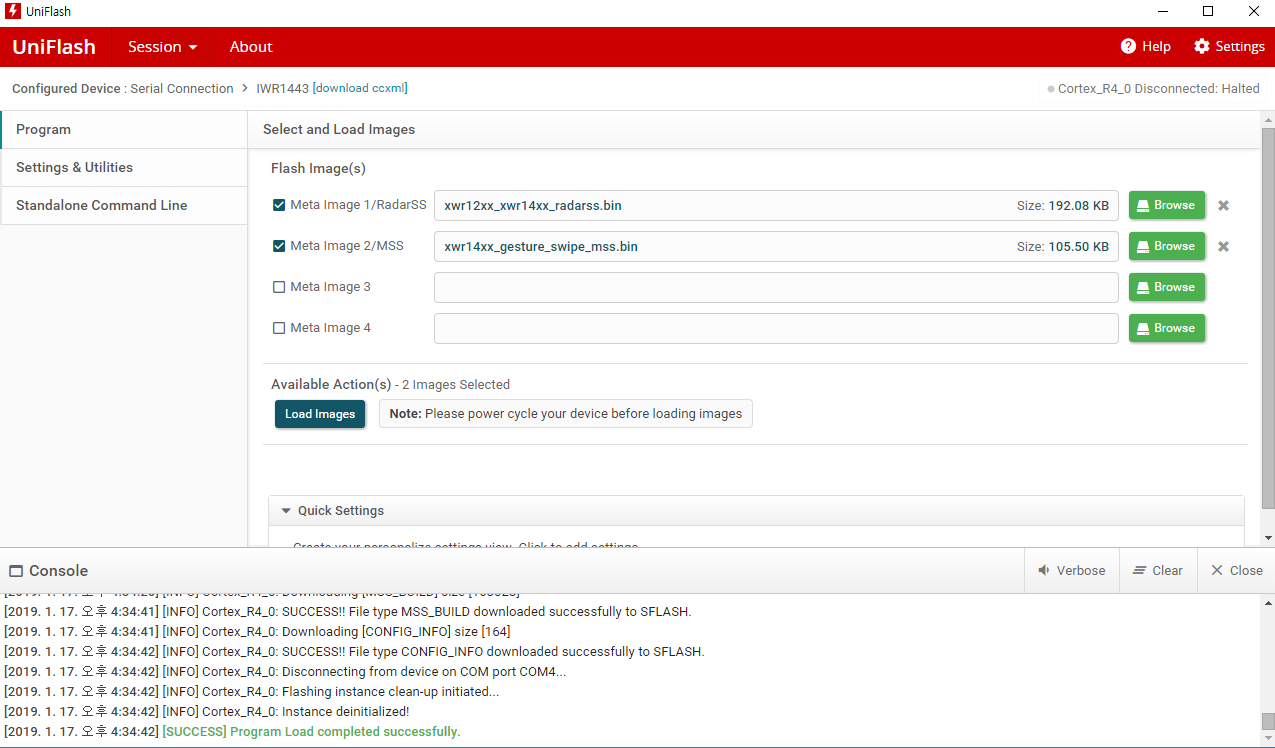This screenshot has height=748, width=1275.
Task: Click Load Images button
Action: click(320, 414)
